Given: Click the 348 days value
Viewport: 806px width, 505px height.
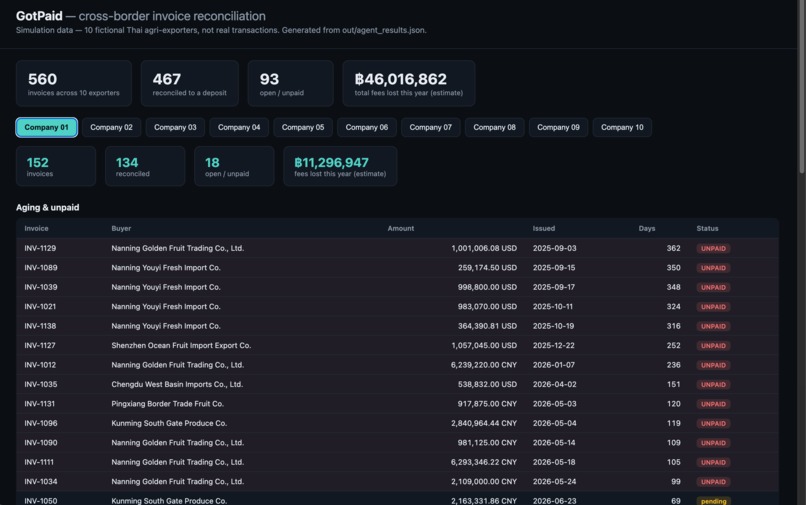Looking at the screenshot, I should 673,287.
